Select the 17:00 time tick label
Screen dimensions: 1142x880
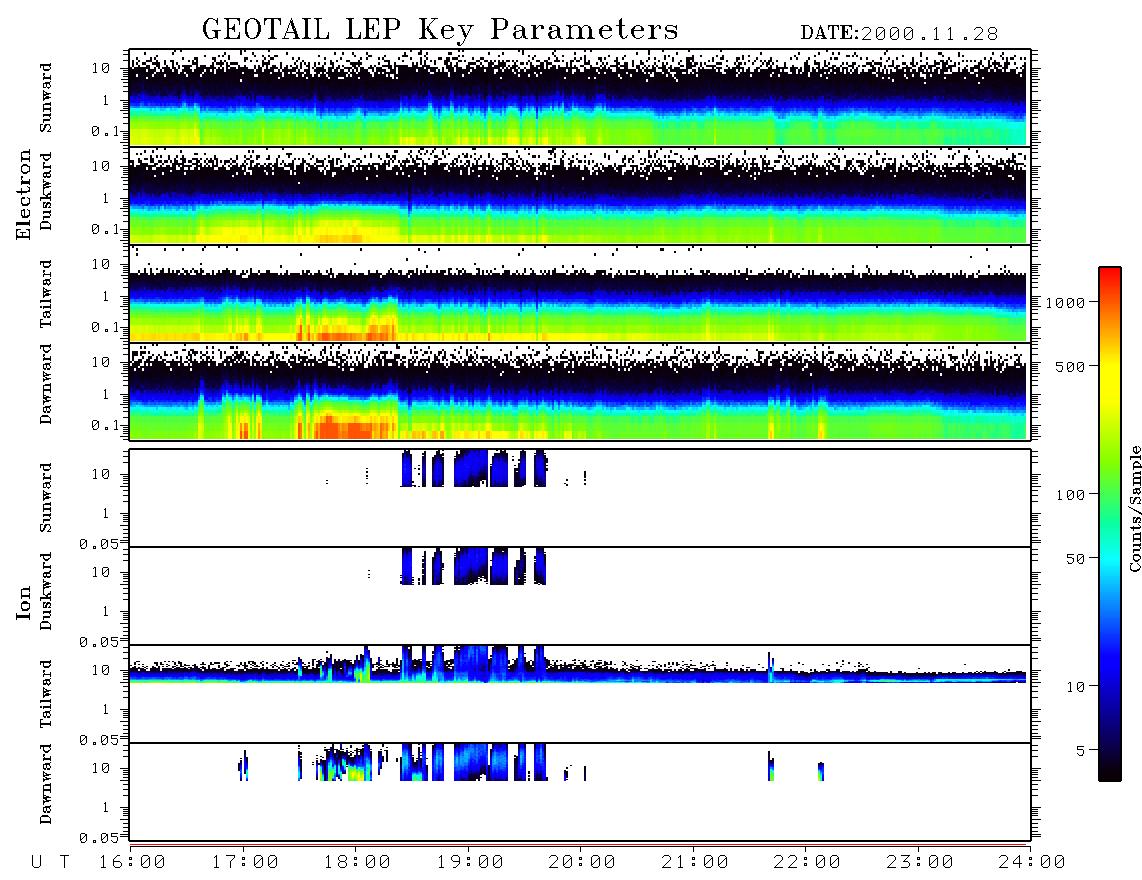click(245, 863)
